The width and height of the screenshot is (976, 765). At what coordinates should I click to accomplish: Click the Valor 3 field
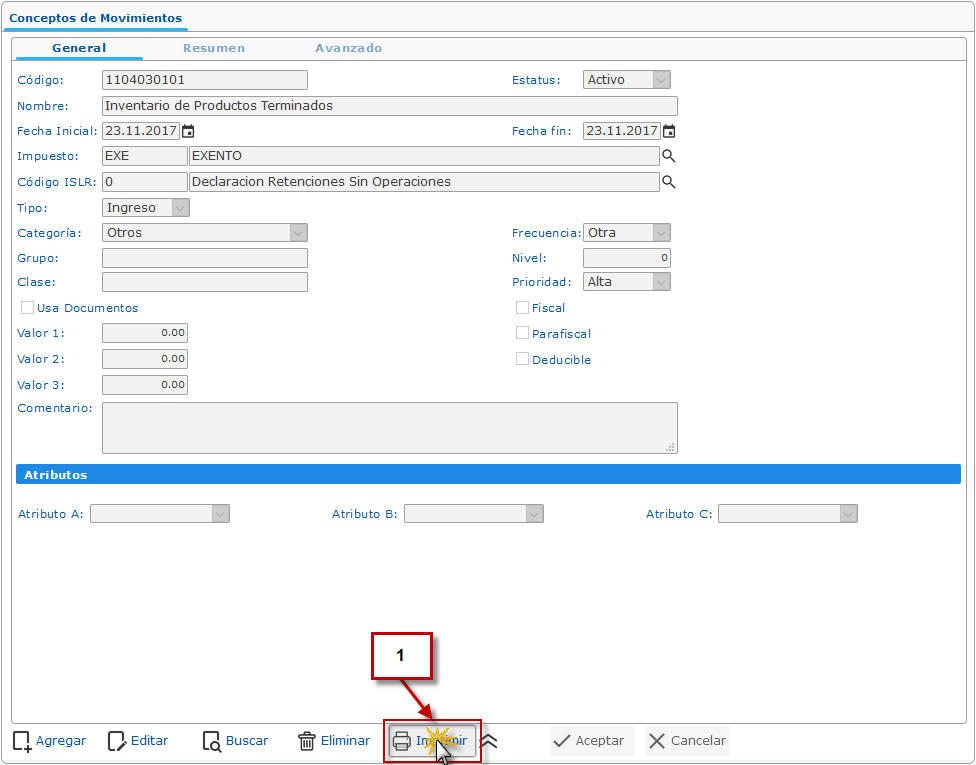coord(144,385)
